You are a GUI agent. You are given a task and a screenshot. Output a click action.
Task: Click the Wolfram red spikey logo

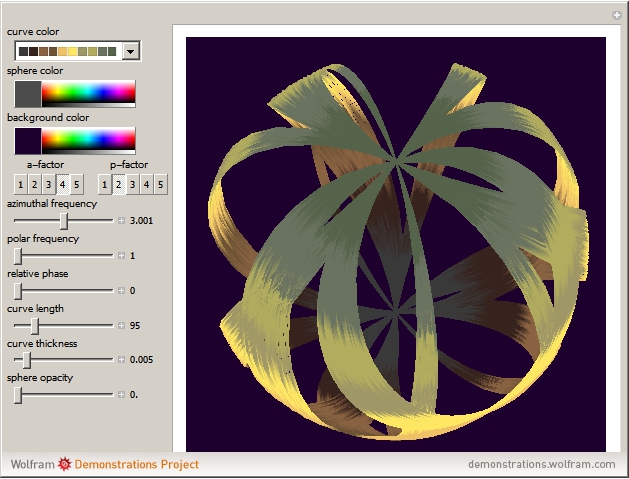[64, 464]
